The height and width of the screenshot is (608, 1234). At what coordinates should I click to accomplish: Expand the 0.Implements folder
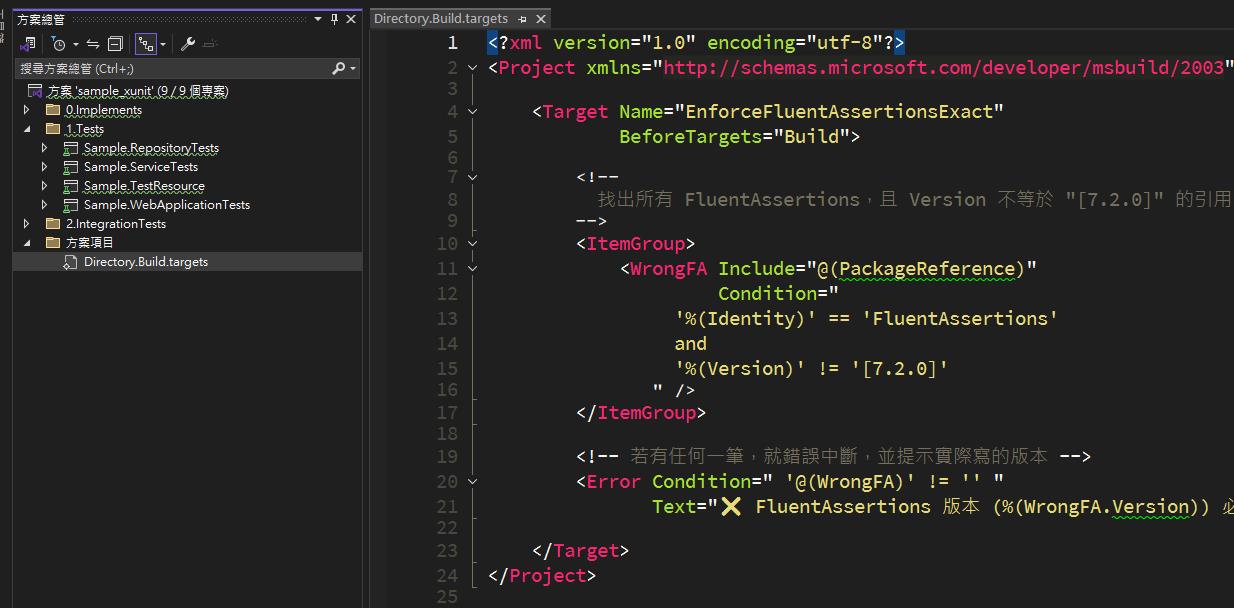pos(27,110)
